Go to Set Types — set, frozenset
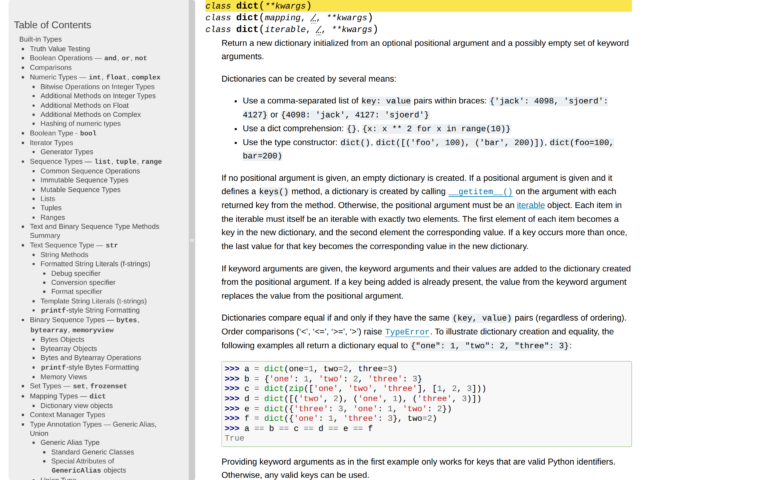Screen dimensions: 768x480 click(x=78, y=386)
